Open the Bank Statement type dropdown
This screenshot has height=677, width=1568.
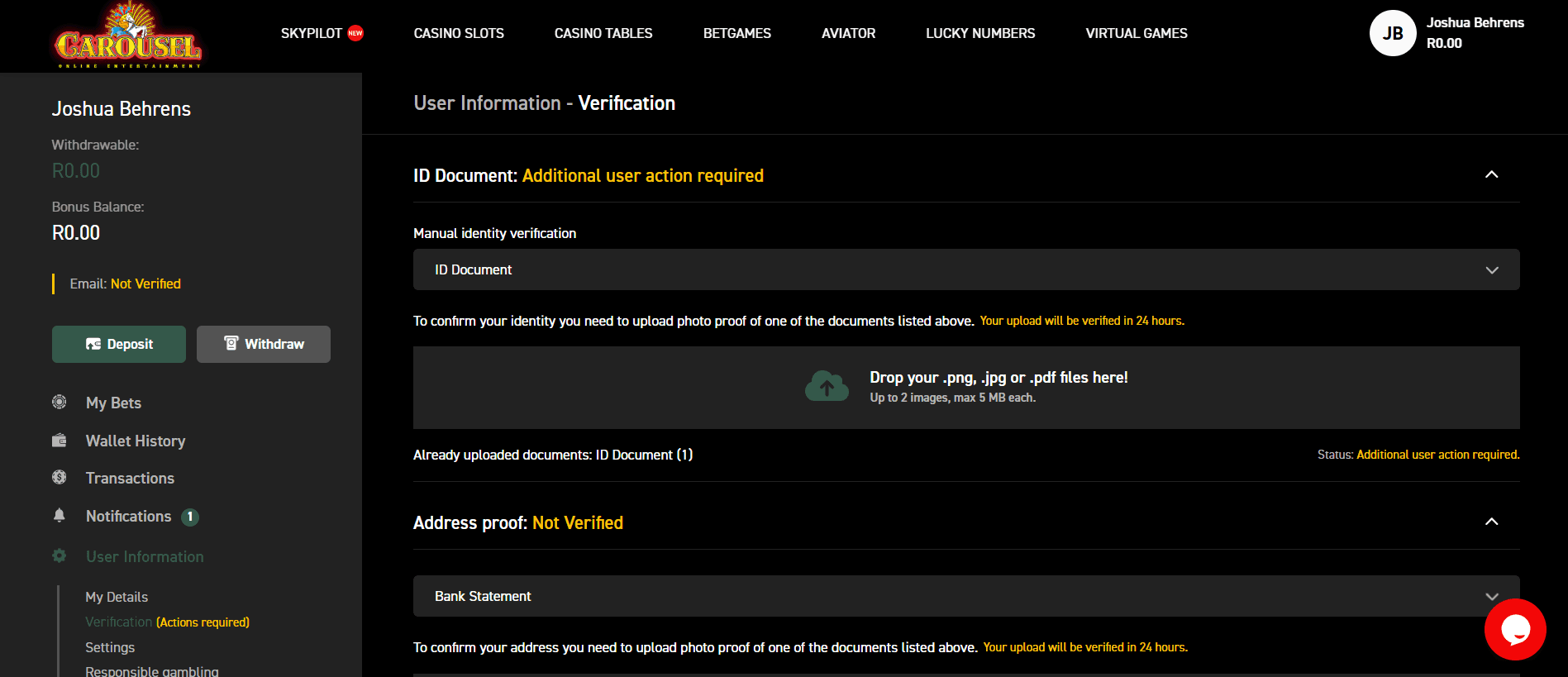click(x=966, y=596)
